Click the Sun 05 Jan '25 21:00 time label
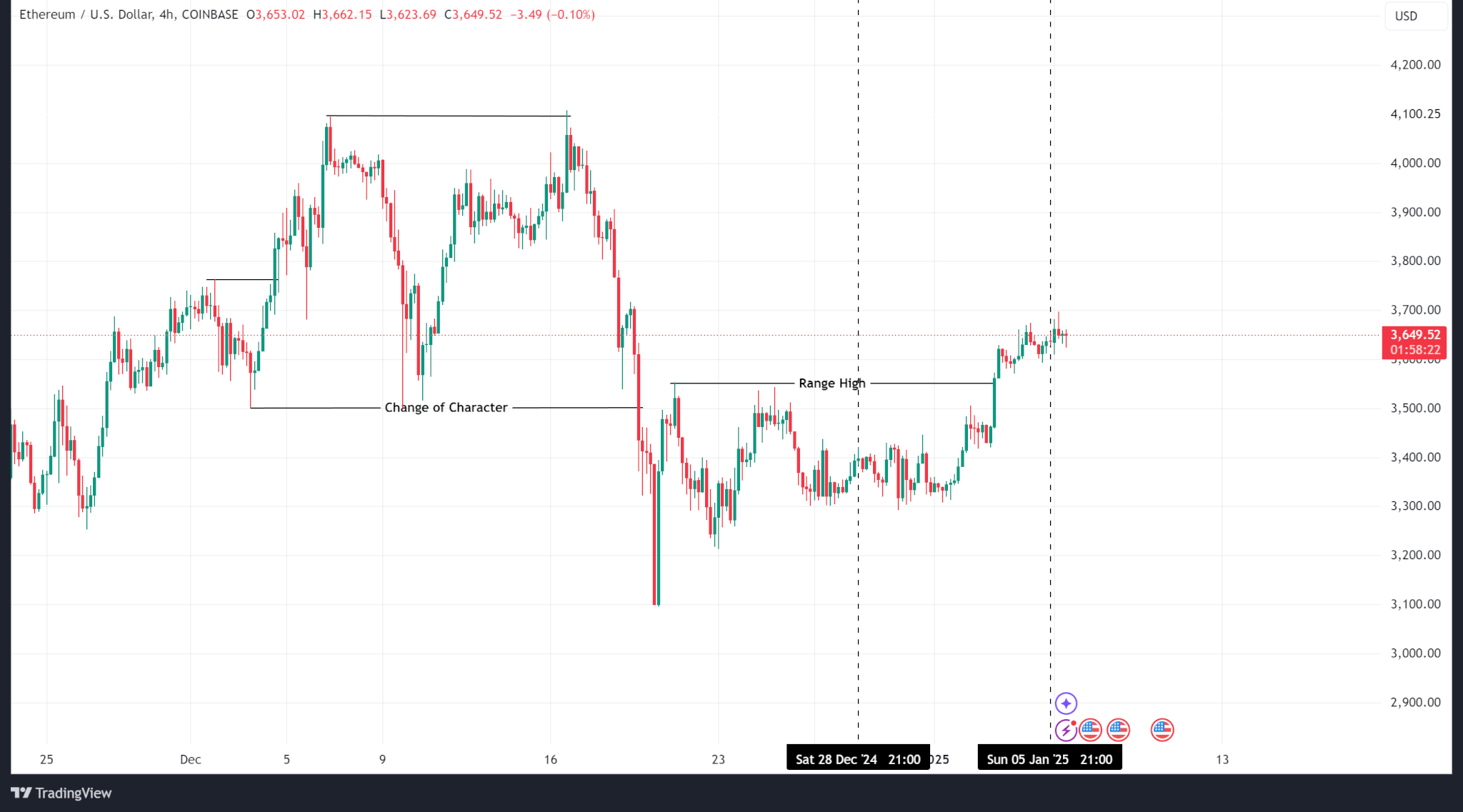1463x812 pixels. click(x=1049, y=759)
